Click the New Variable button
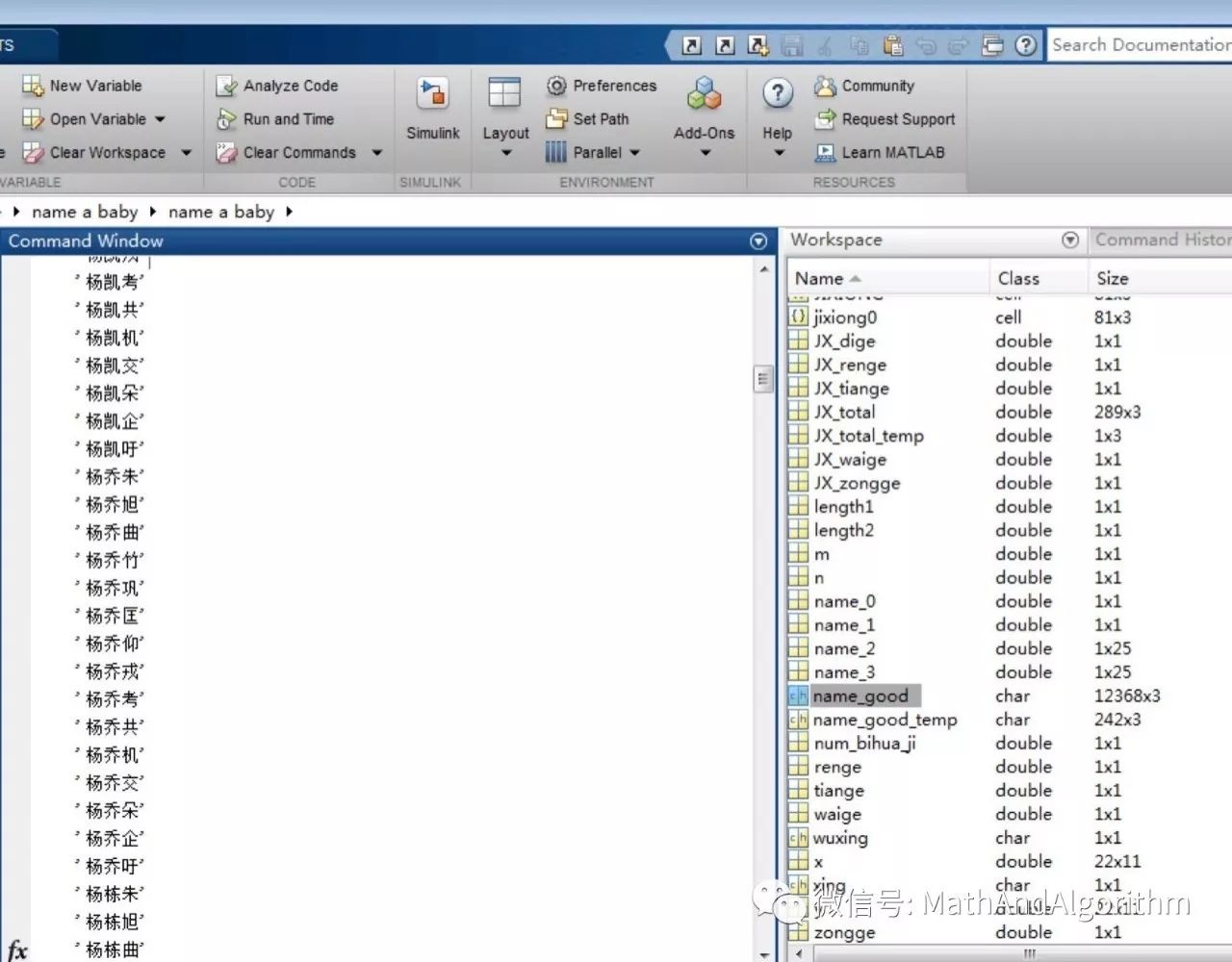 click(83, 86)
